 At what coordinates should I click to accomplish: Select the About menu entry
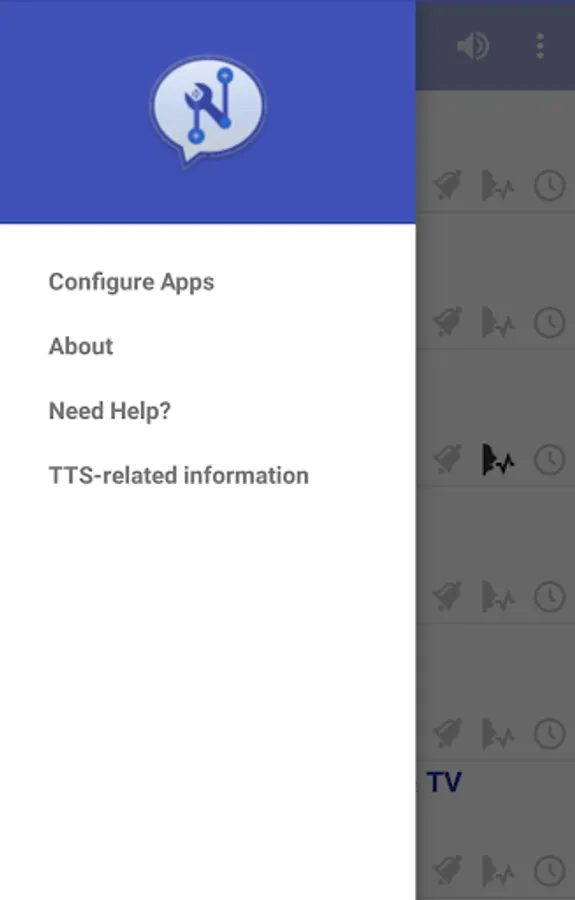click(x=81, y=346)
